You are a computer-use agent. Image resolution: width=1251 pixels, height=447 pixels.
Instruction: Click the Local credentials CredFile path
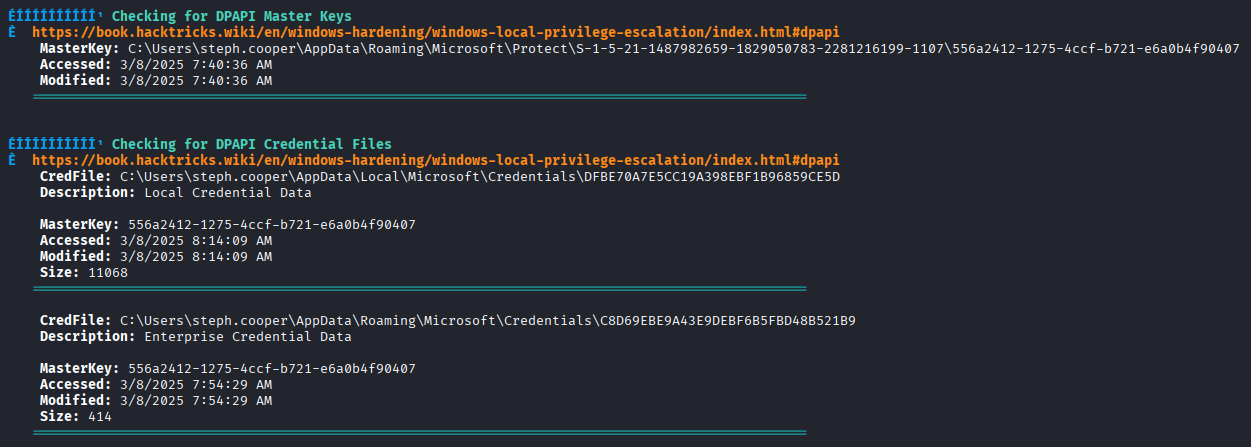point(480,176)
